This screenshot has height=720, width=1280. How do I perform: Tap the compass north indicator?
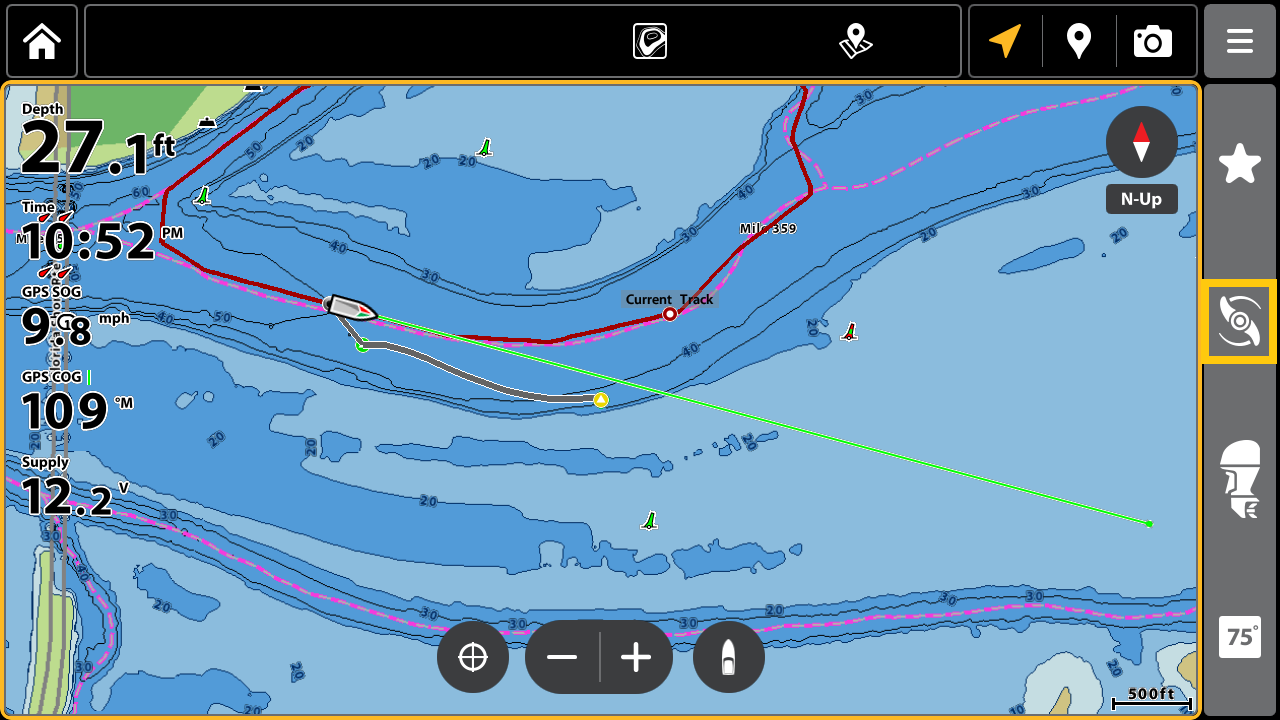1141,142
